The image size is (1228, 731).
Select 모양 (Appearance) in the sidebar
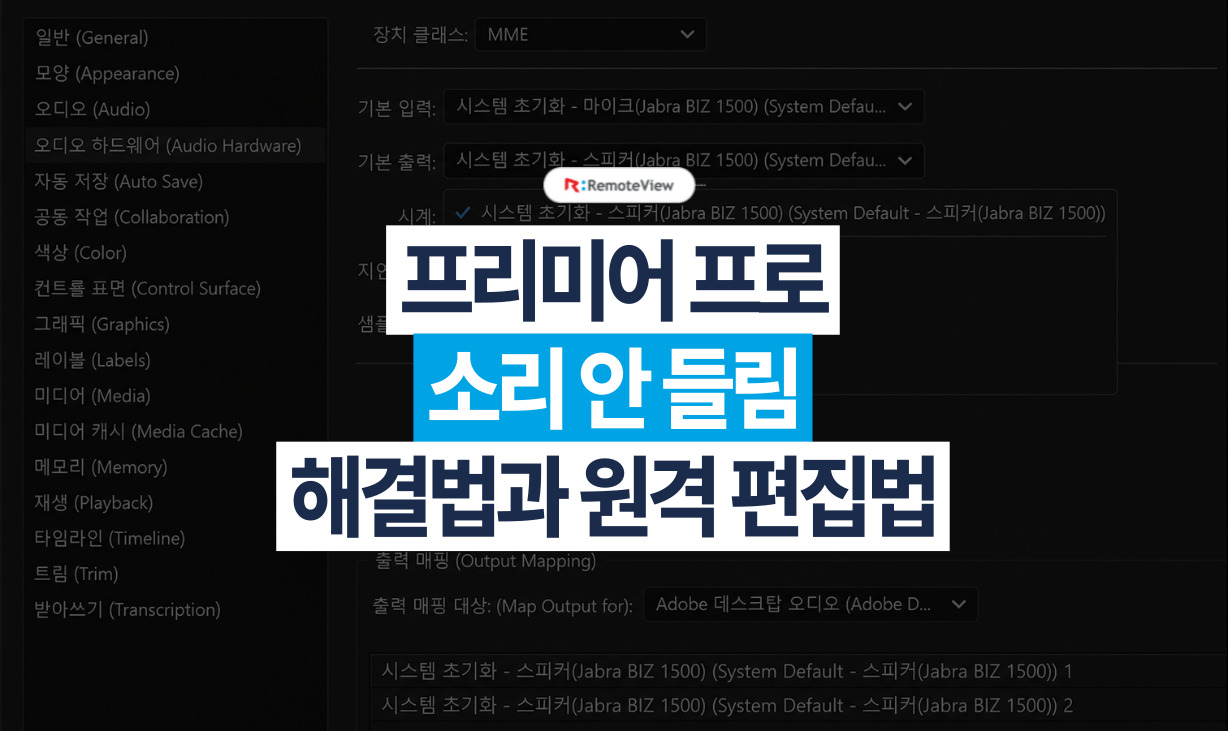tap(107, 74)
